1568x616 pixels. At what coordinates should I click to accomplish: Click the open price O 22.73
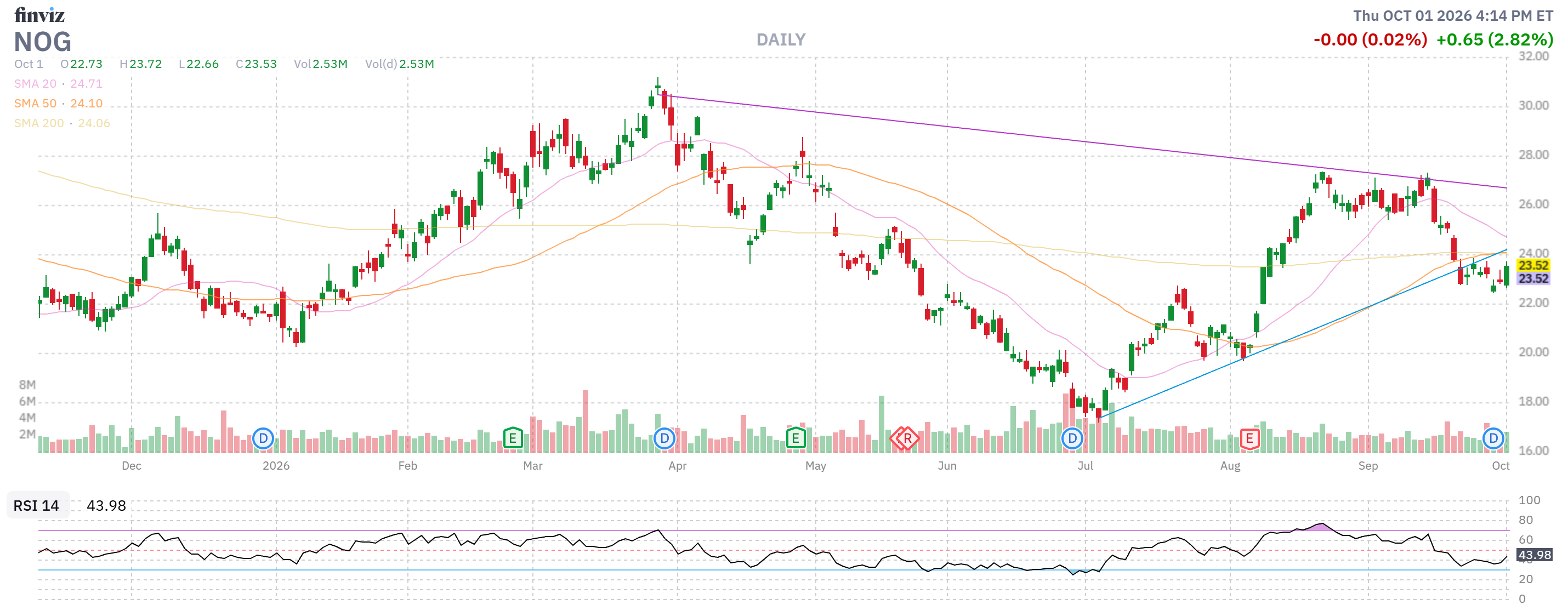82,64
